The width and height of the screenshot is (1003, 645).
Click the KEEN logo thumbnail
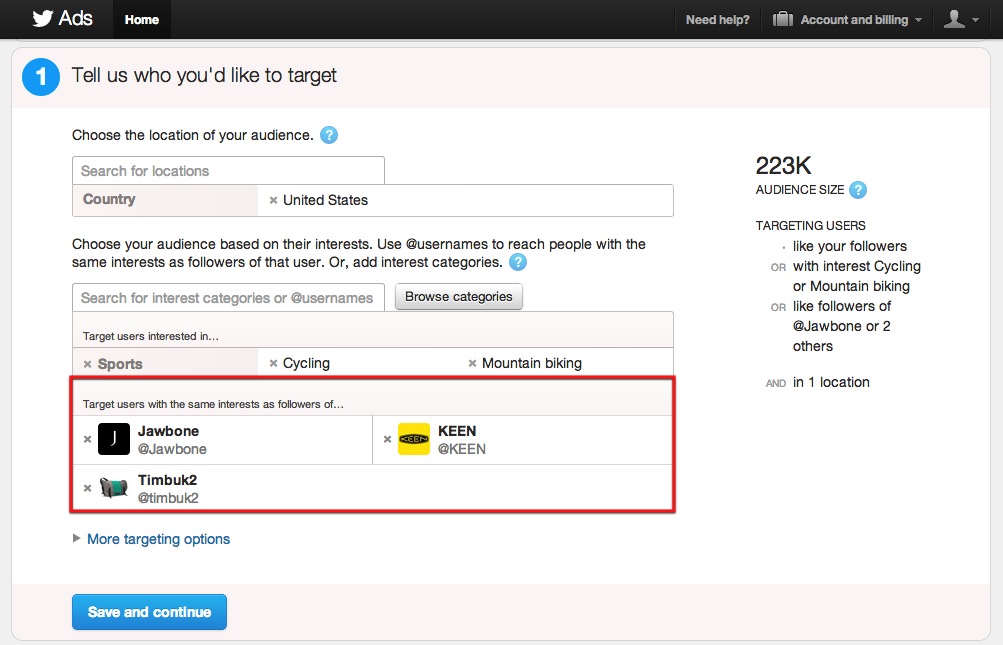pos(414,439)
